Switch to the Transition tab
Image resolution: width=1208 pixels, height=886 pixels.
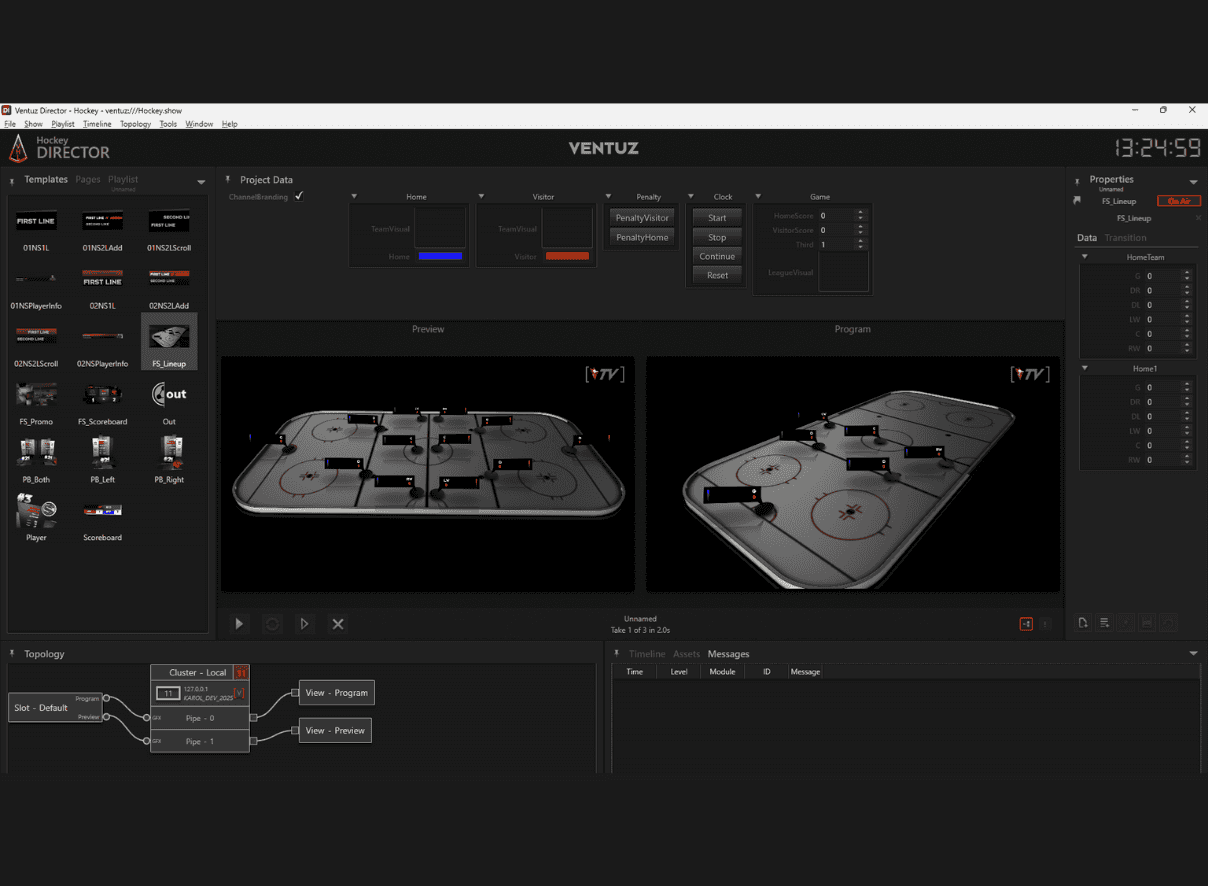point(1125,238)
